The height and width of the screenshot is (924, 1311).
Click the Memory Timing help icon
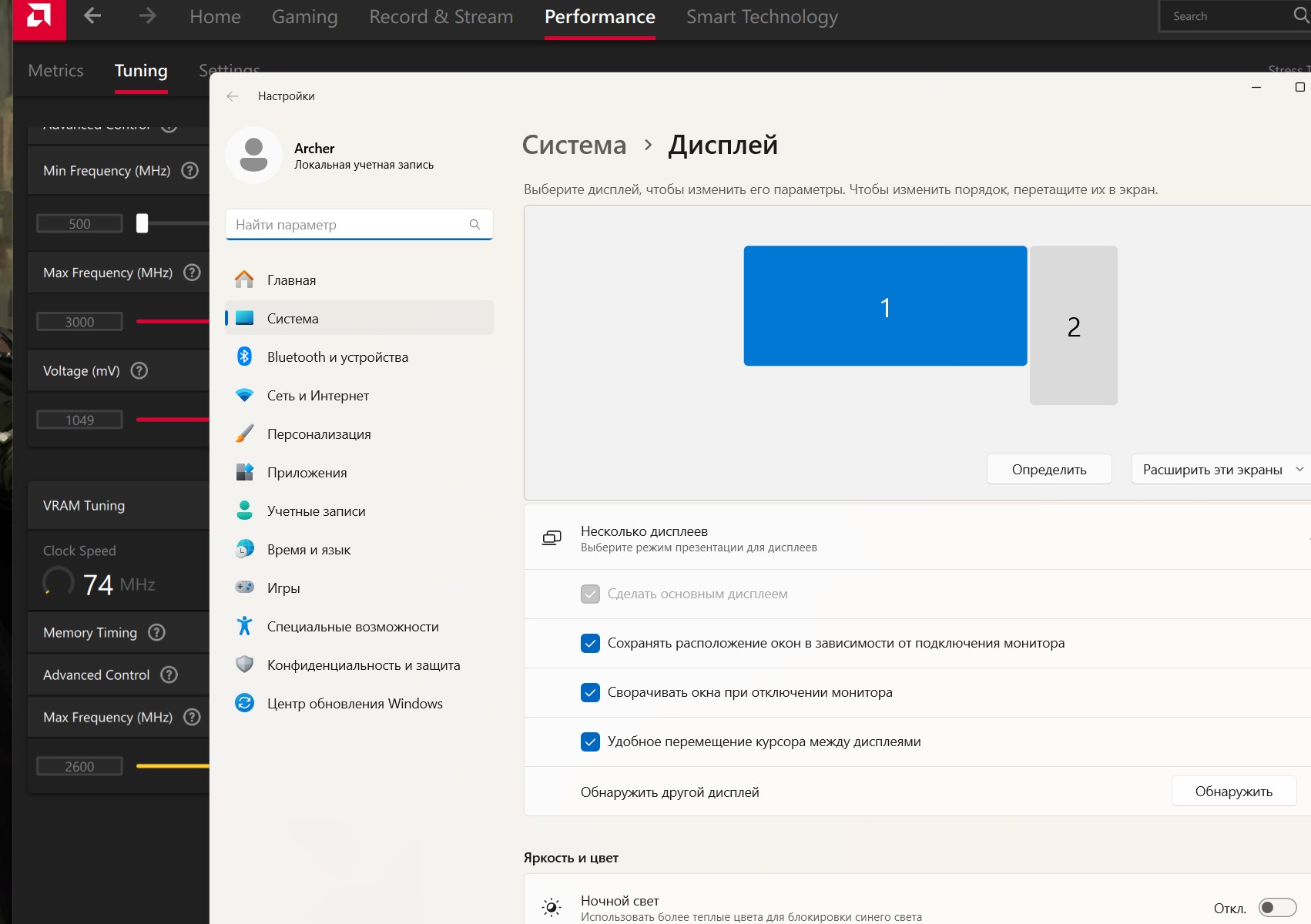click(x=156, y=632)
